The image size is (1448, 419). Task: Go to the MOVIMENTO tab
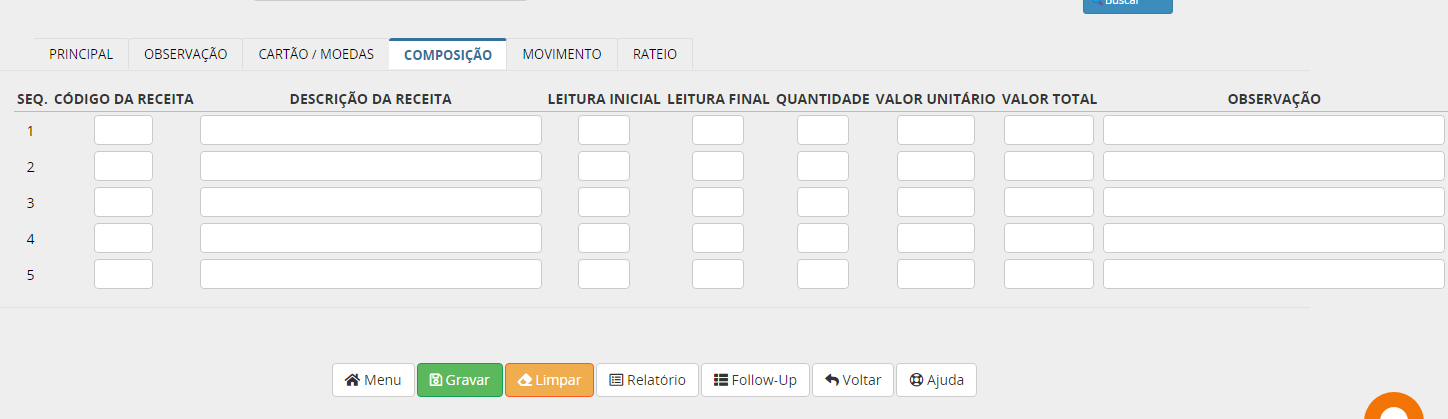562,54
